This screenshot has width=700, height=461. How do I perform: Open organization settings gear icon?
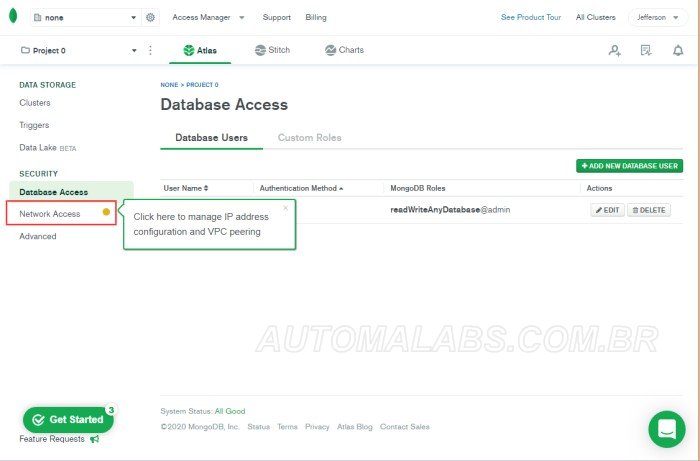[150, 17]
